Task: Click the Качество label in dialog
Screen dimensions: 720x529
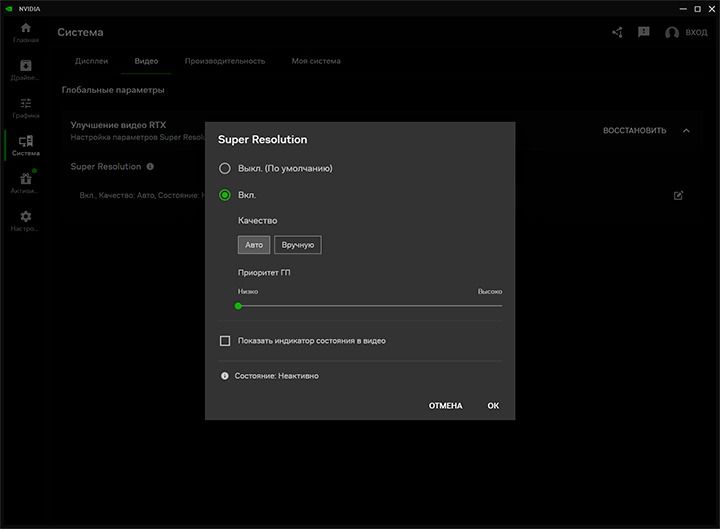Action: 258,221
